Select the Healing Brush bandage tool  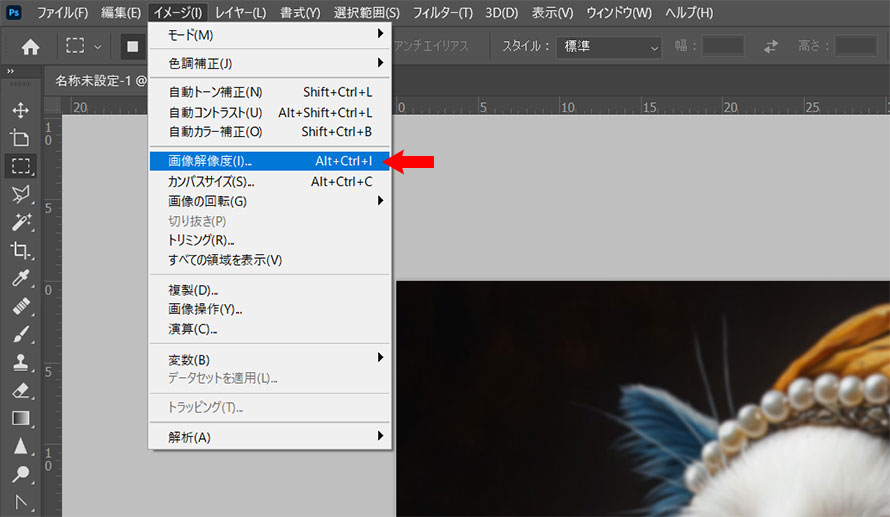tap(21, 306)
